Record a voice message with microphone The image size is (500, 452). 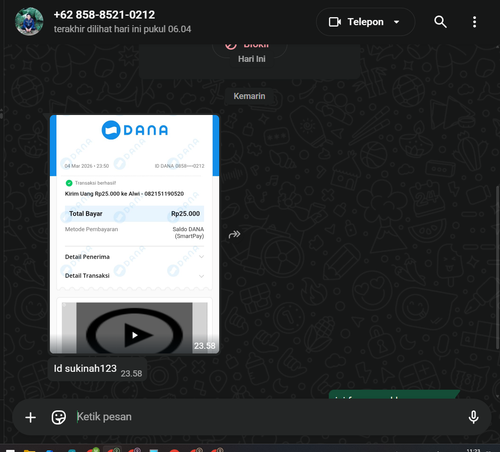point(473,417)
